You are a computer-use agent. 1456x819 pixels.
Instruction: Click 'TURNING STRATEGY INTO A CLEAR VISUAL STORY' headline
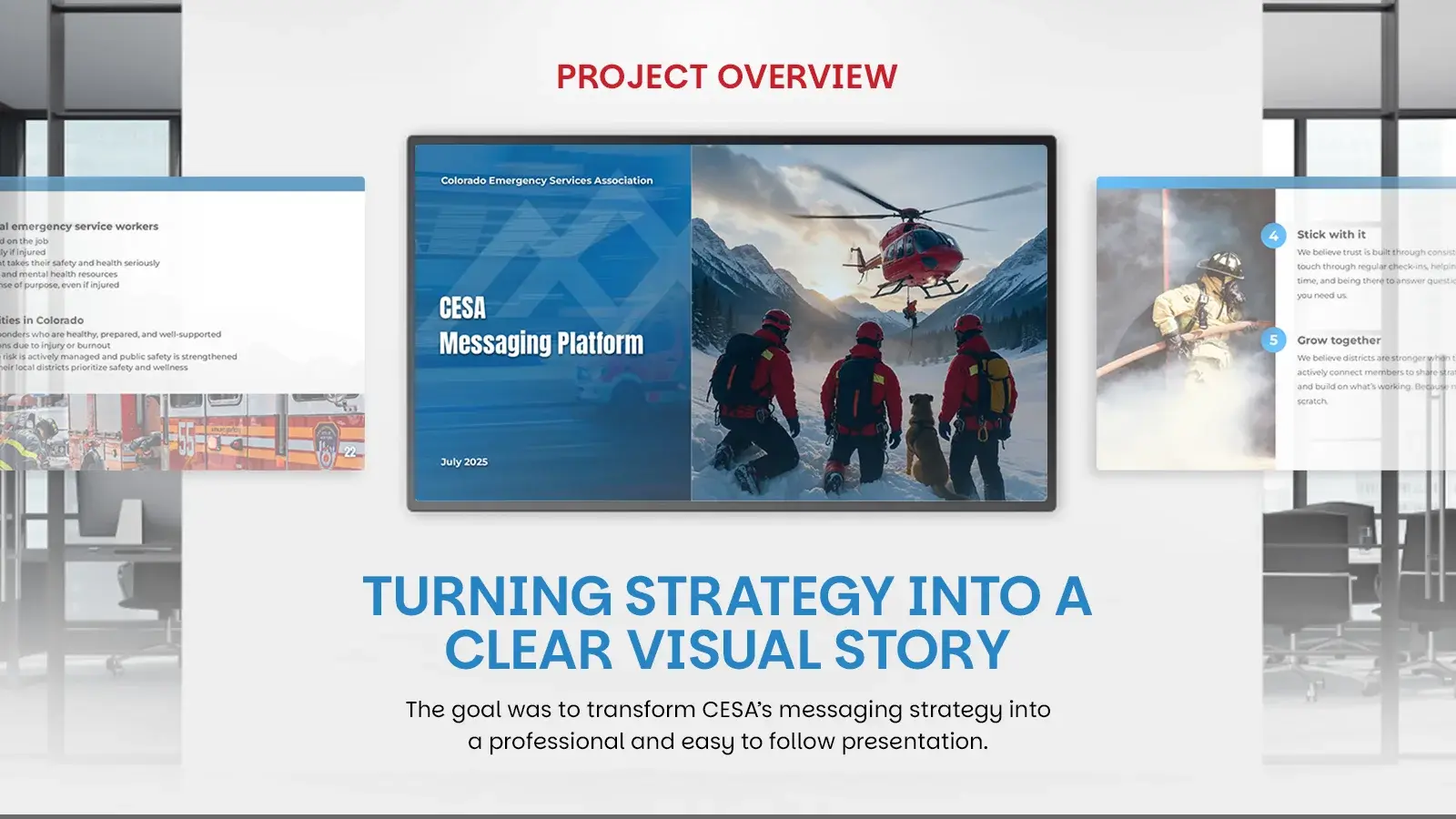(x=727, y=622)
